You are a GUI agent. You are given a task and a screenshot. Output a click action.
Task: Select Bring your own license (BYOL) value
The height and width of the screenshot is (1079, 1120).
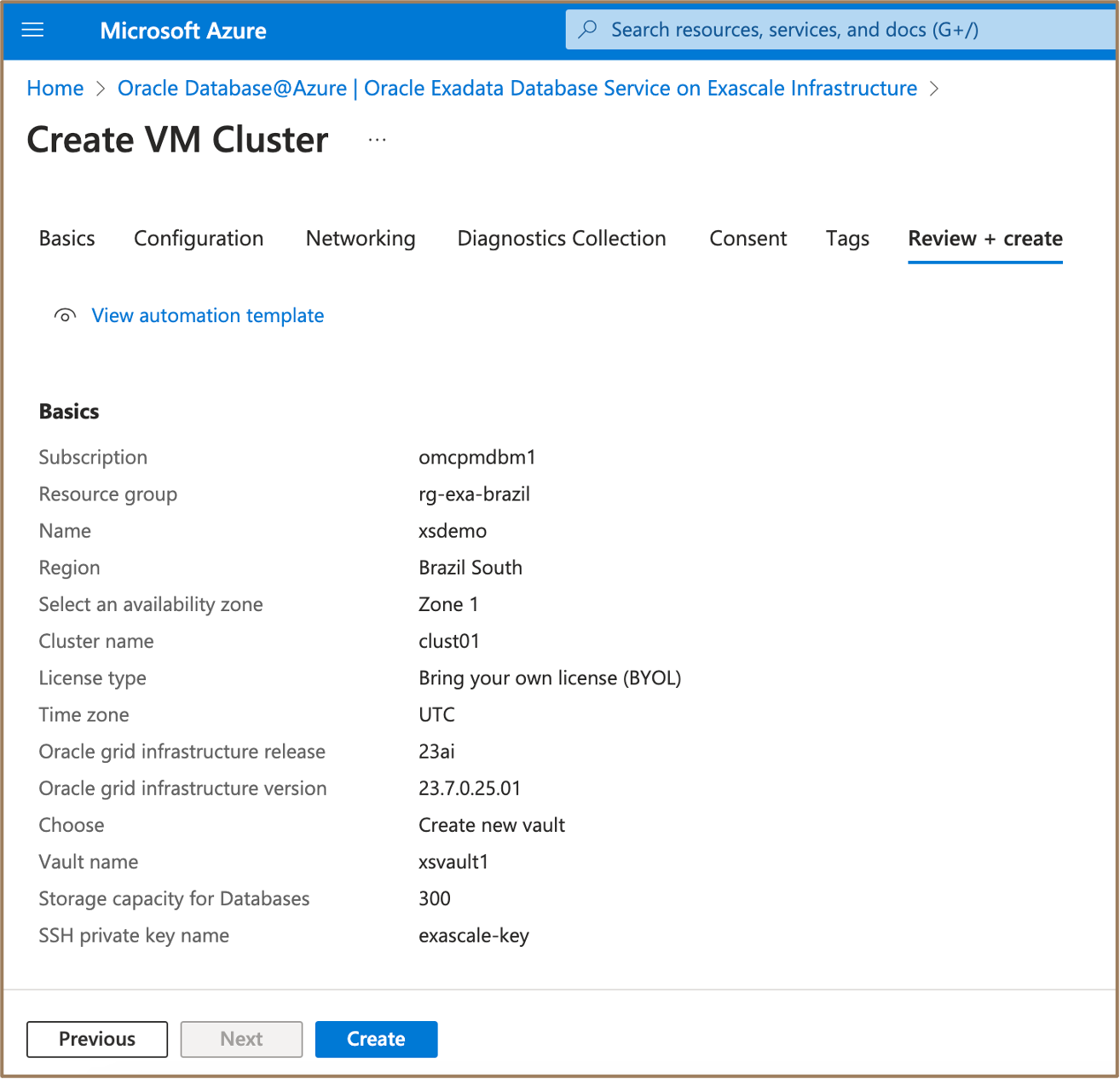(x=550, y=678)
